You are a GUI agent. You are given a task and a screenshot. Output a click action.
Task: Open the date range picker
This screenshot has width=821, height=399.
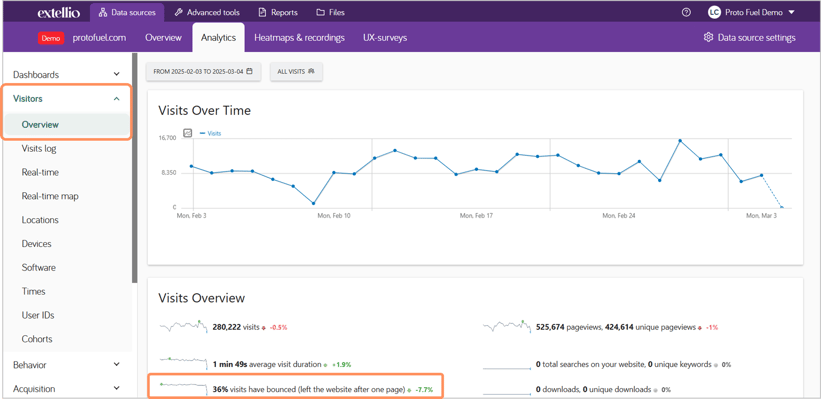click(203, 71)
